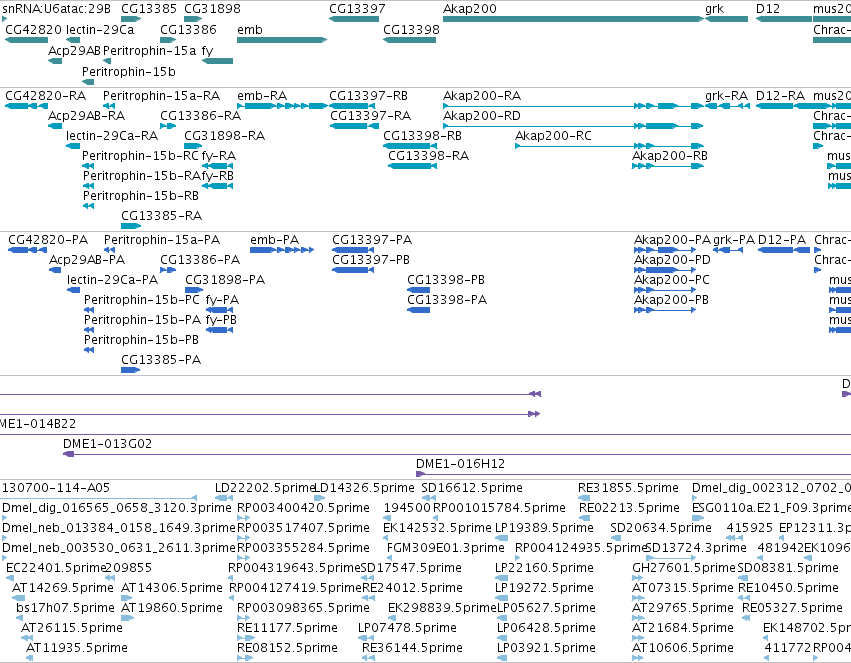Select the CG13385-RA transcript label

click(x=162, y=216)
